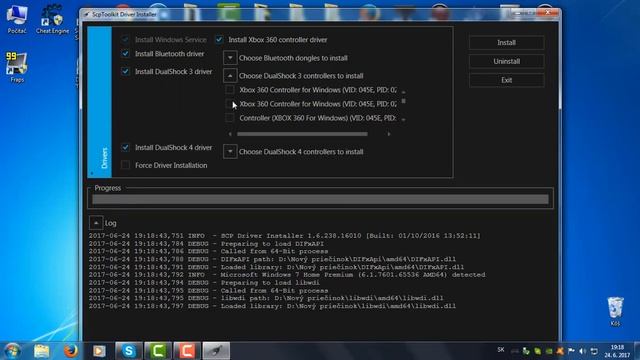Image resolution: width=640 pixels, height=360 pixels.
Task: Click controller list vertical scroll down arrow
Action: pos(403,120)
